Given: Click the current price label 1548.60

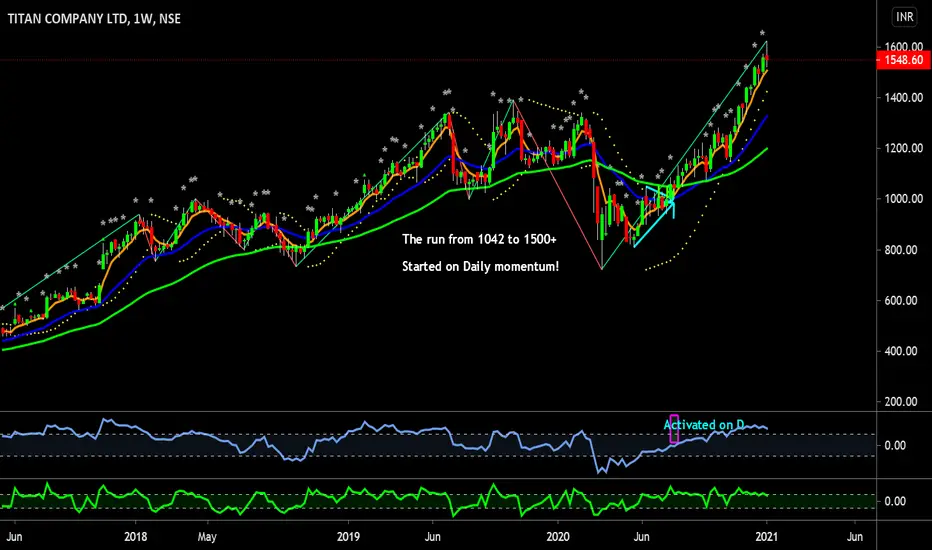Looking at the screenshot, I should point(903,60).
